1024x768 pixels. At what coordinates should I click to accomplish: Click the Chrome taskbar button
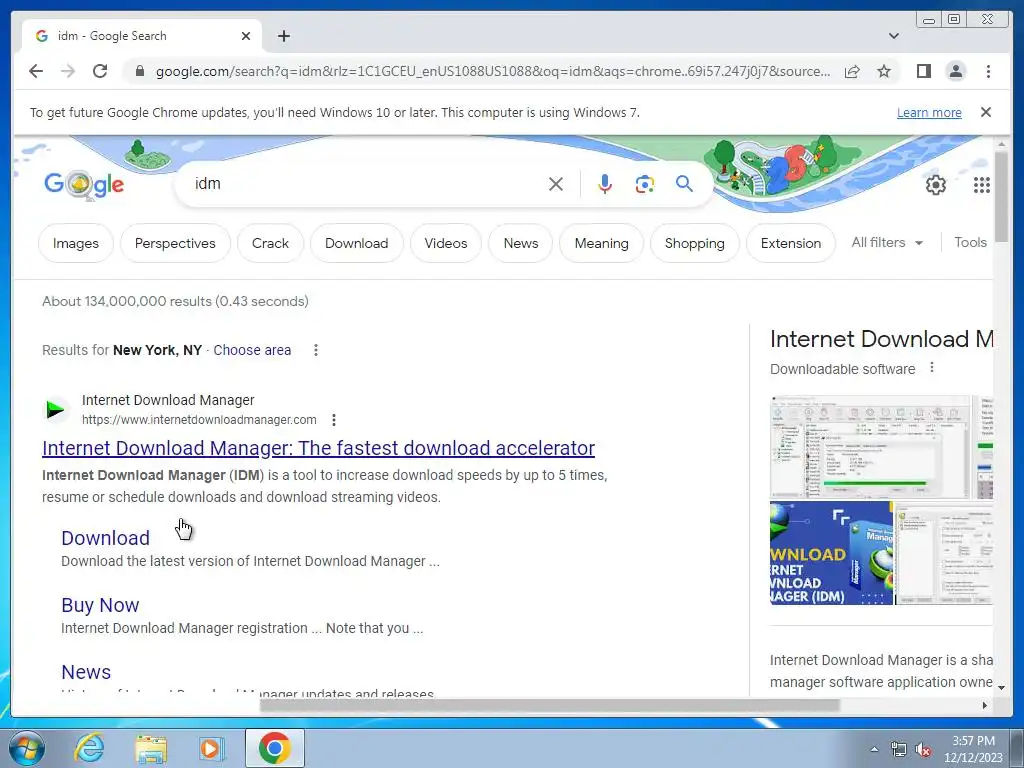[275, 748]
